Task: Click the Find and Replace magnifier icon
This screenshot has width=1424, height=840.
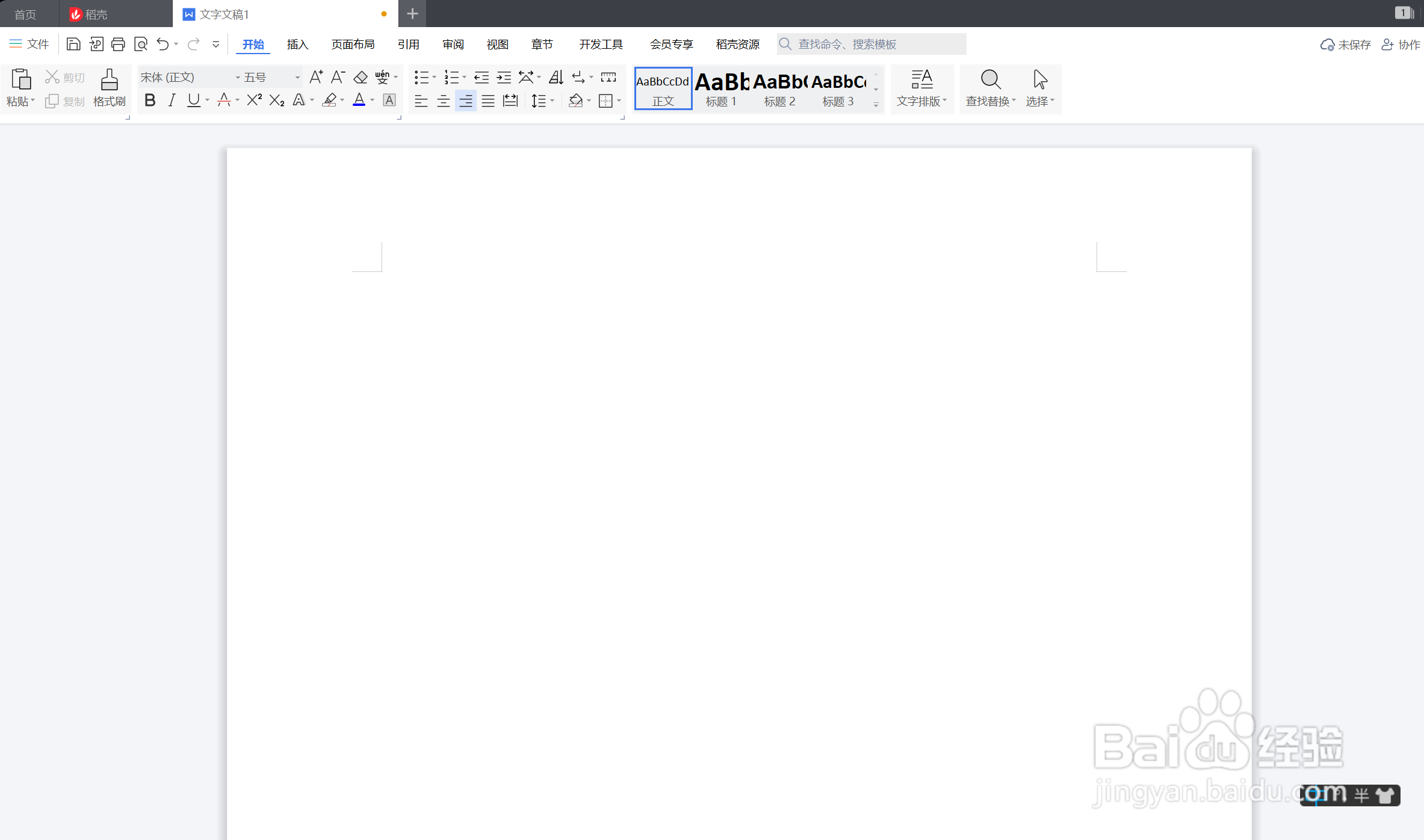Action: tap(991, 79)
